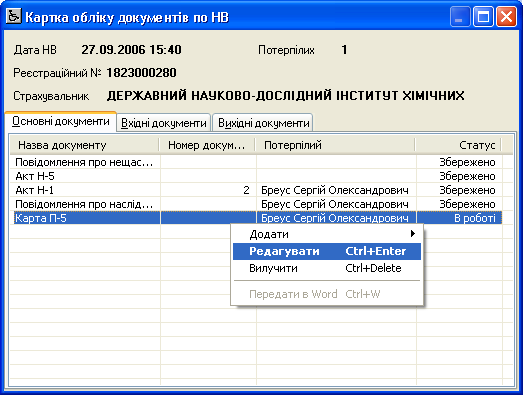Click the application icon in the title bar

click(14, 16)
